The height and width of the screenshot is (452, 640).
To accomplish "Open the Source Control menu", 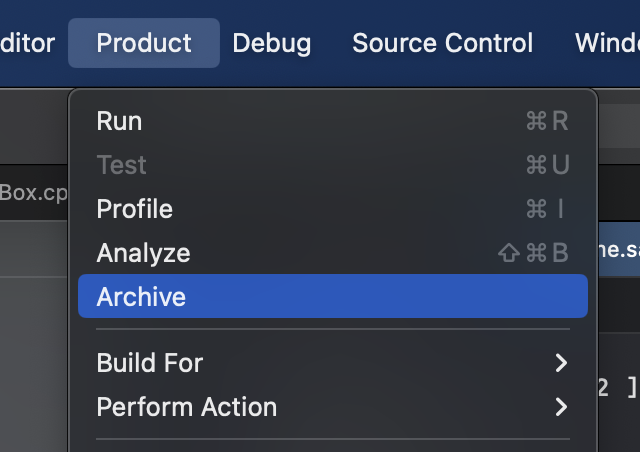I will tap(442, 43).
